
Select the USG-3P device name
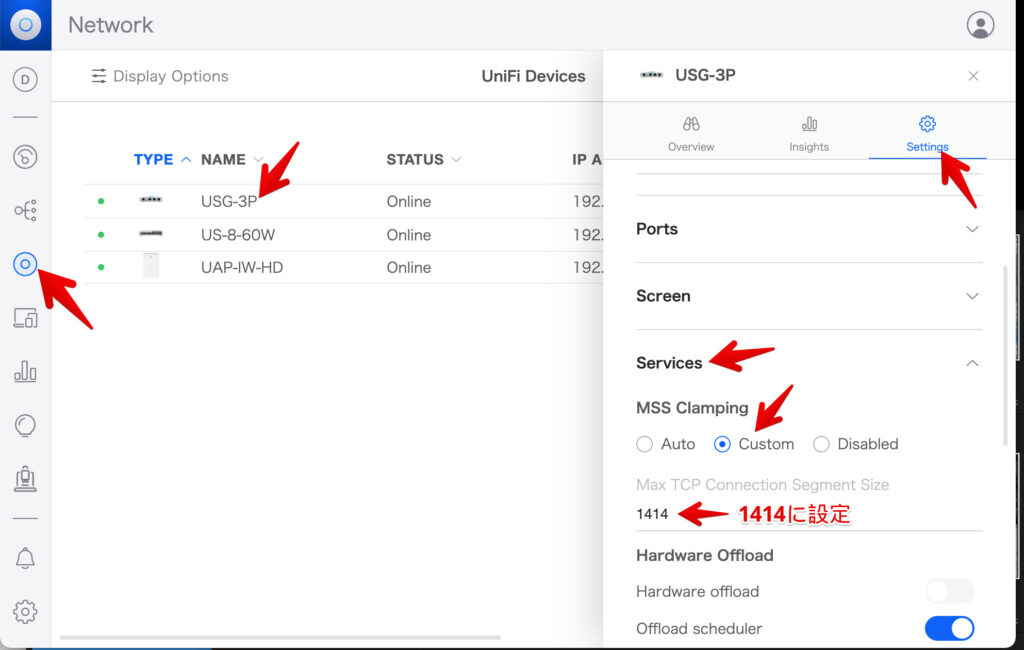229,201
